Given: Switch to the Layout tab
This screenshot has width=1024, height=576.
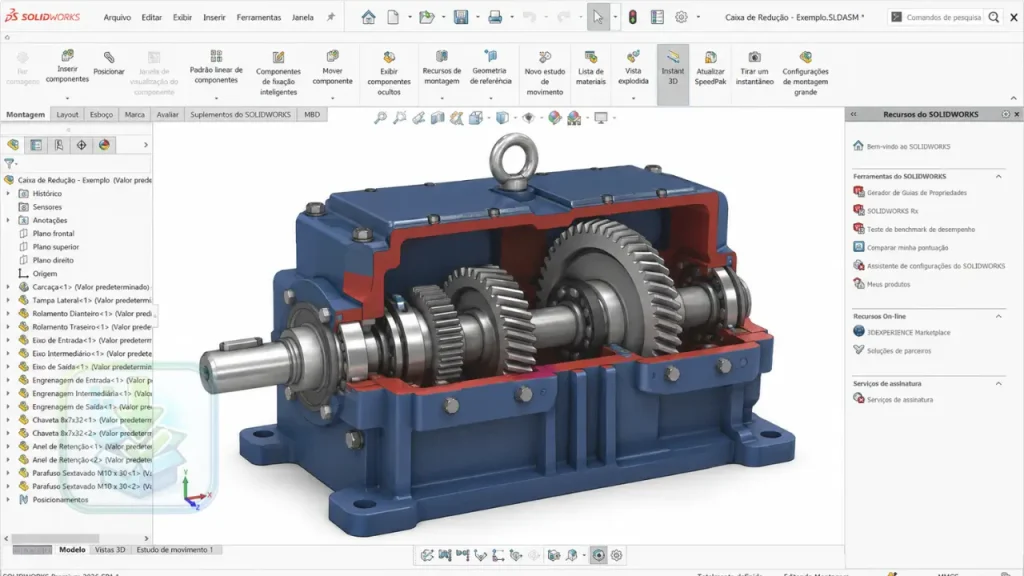Looking at the screenshot, I should coord(67,114).
